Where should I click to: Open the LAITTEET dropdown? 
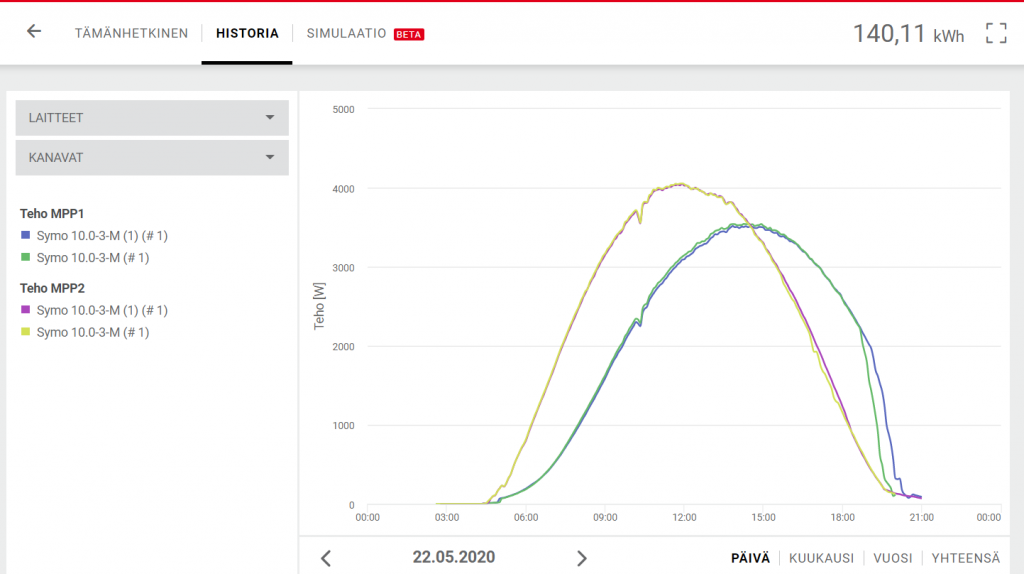[150, 118]
